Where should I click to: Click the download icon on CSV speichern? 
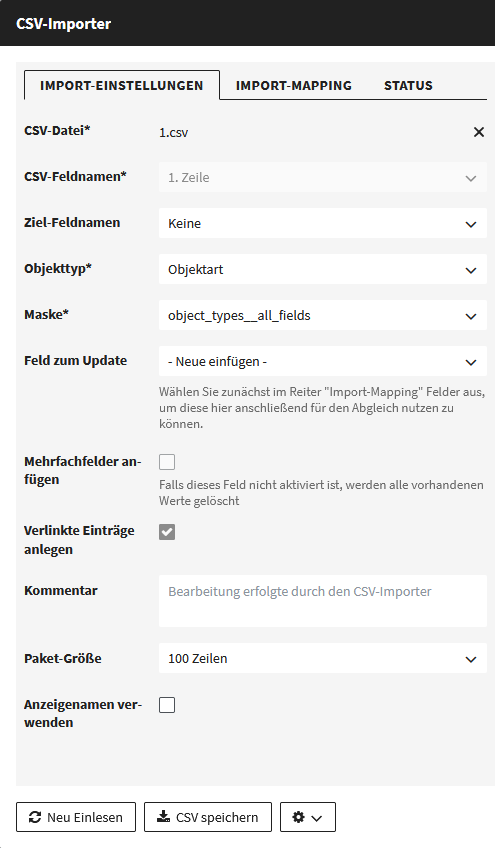163,817
